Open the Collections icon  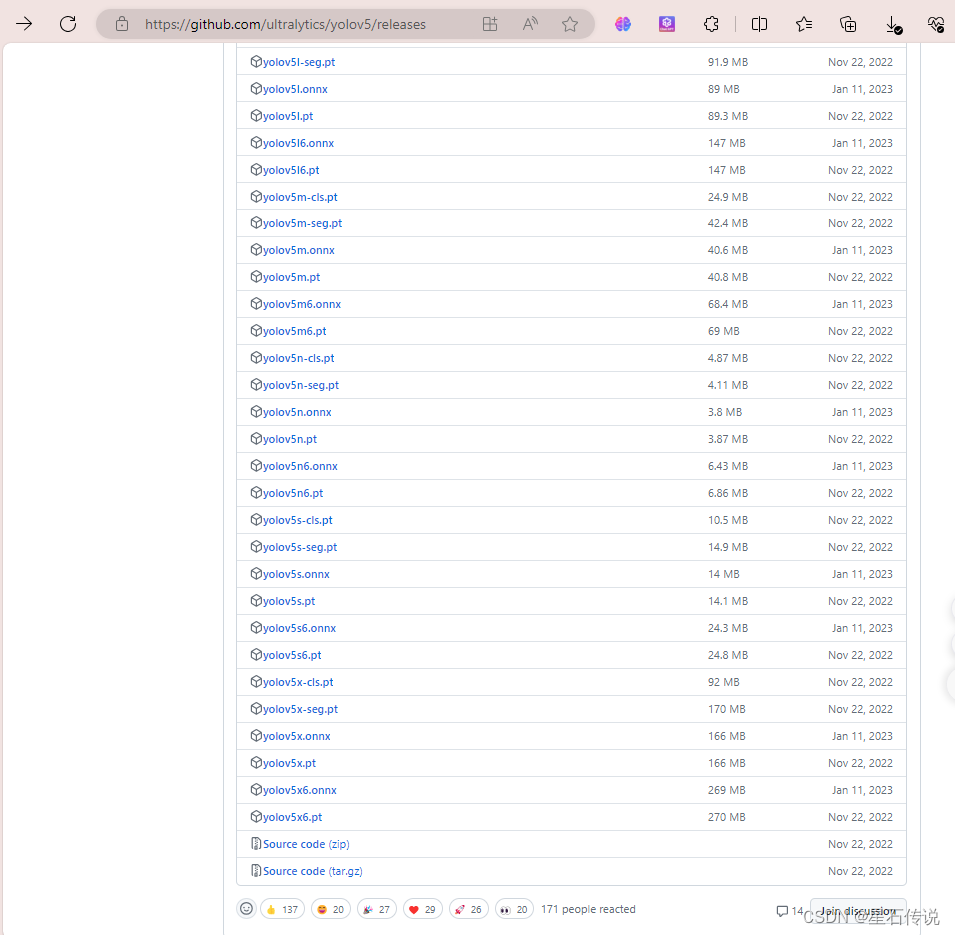pos(848,24)
